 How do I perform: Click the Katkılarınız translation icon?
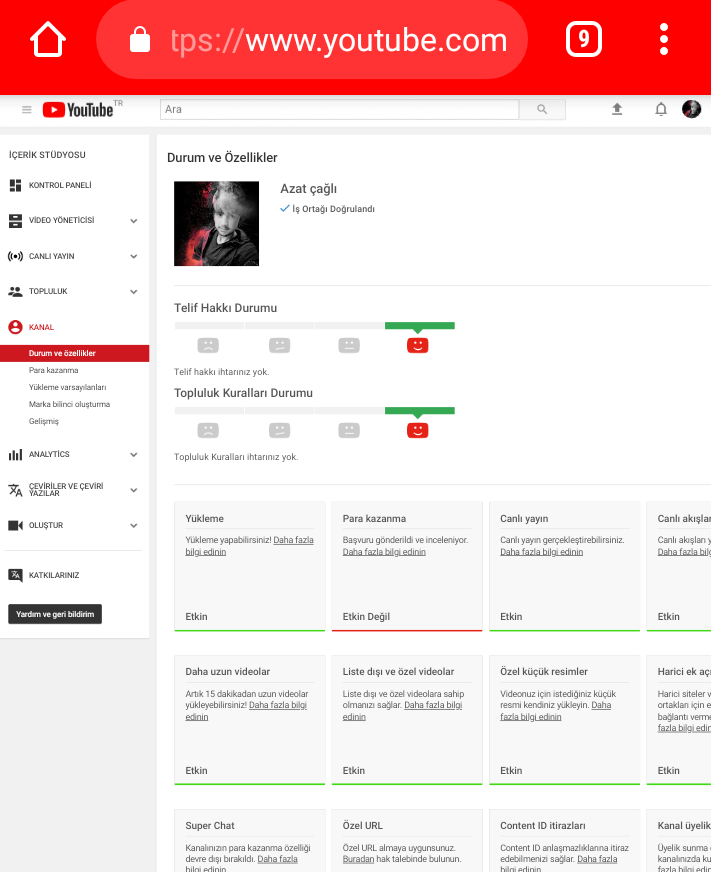[16, 575]
